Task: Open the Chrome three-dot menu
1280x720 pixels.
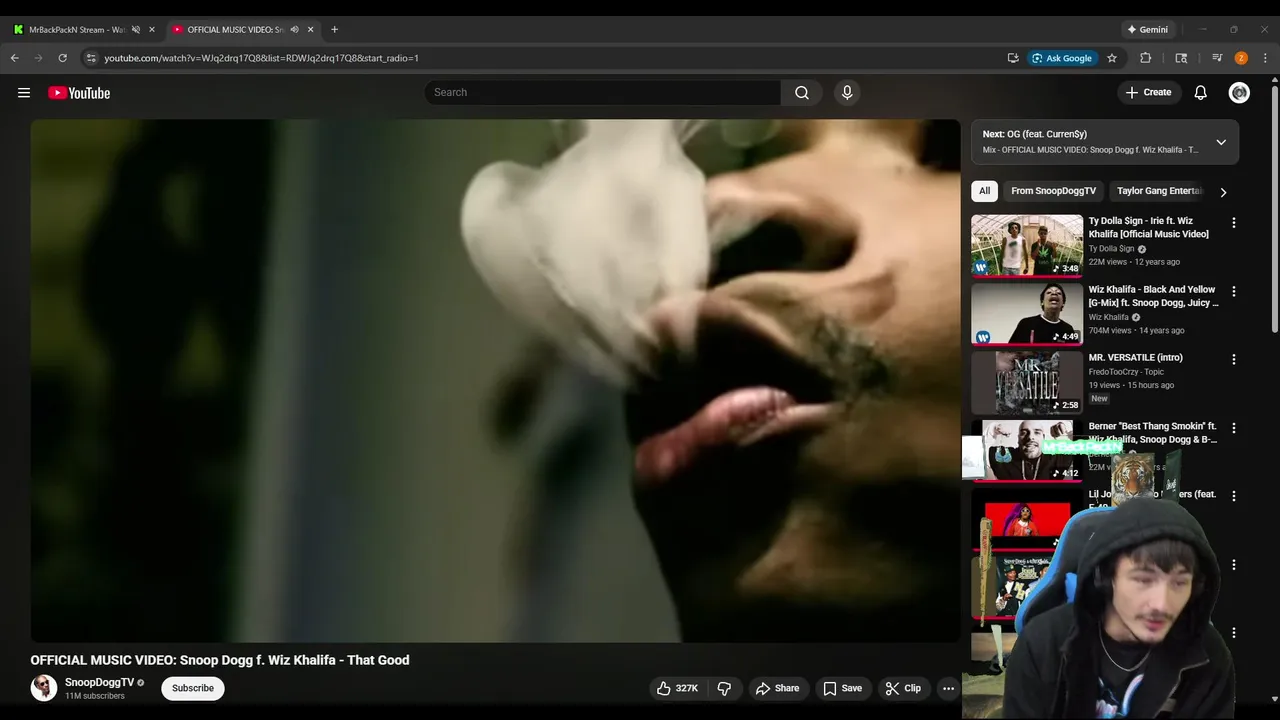Action: pos(1265,58)
